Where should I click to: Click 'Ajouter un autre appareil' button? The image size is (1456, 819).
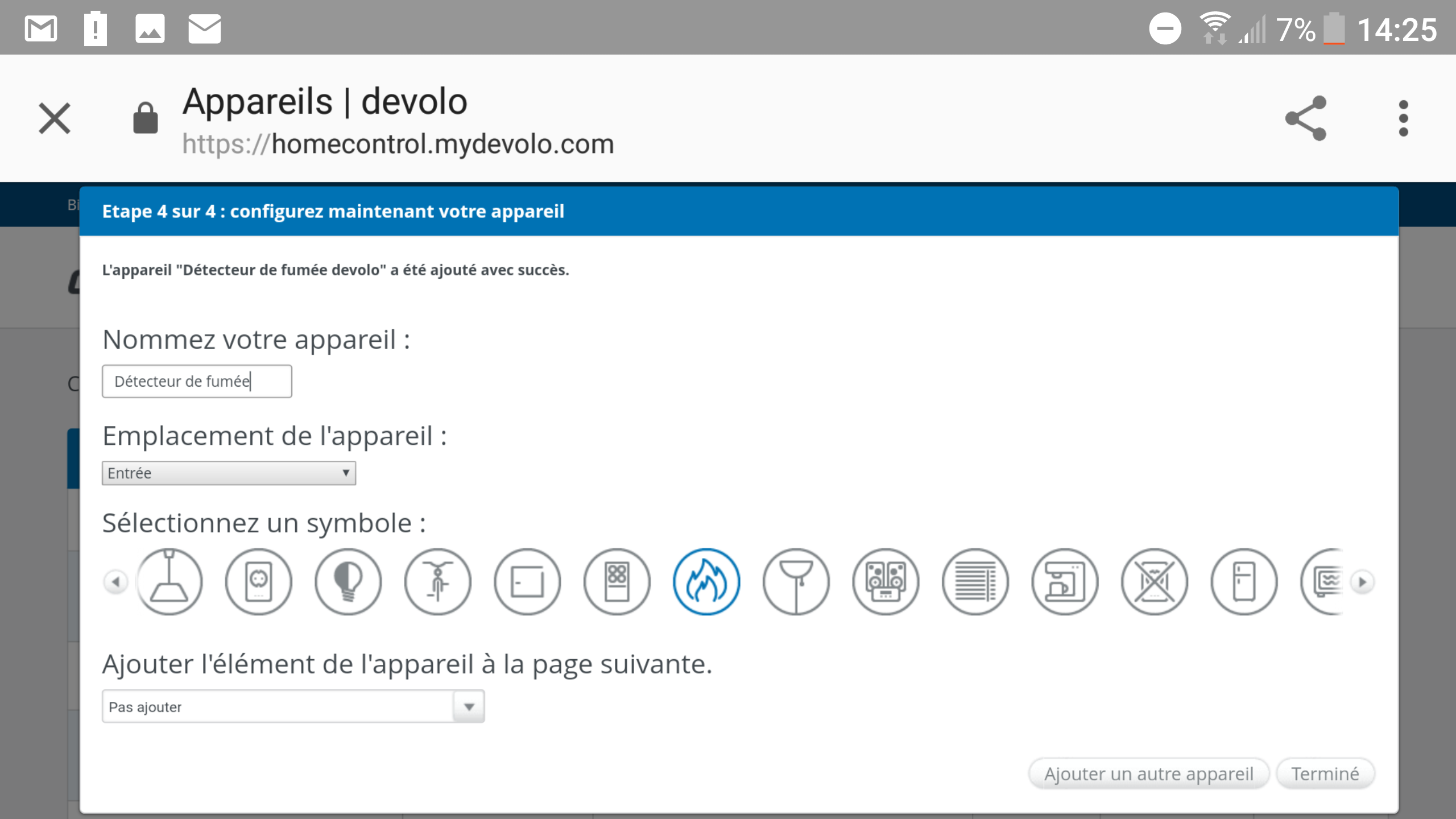pos(1149,773)
